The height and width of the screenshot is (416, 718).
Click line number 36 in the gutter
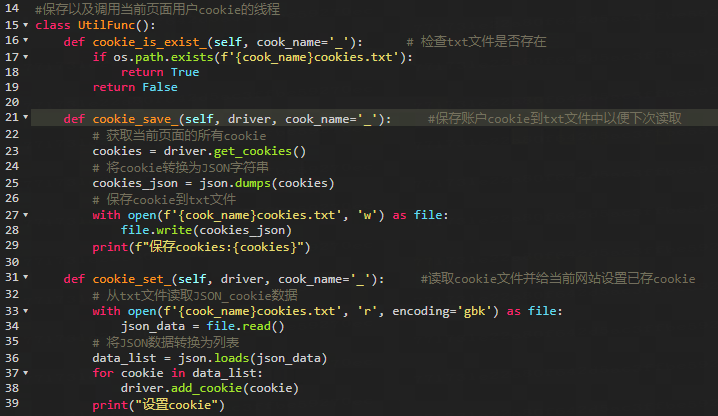click(x=12, y=358)
